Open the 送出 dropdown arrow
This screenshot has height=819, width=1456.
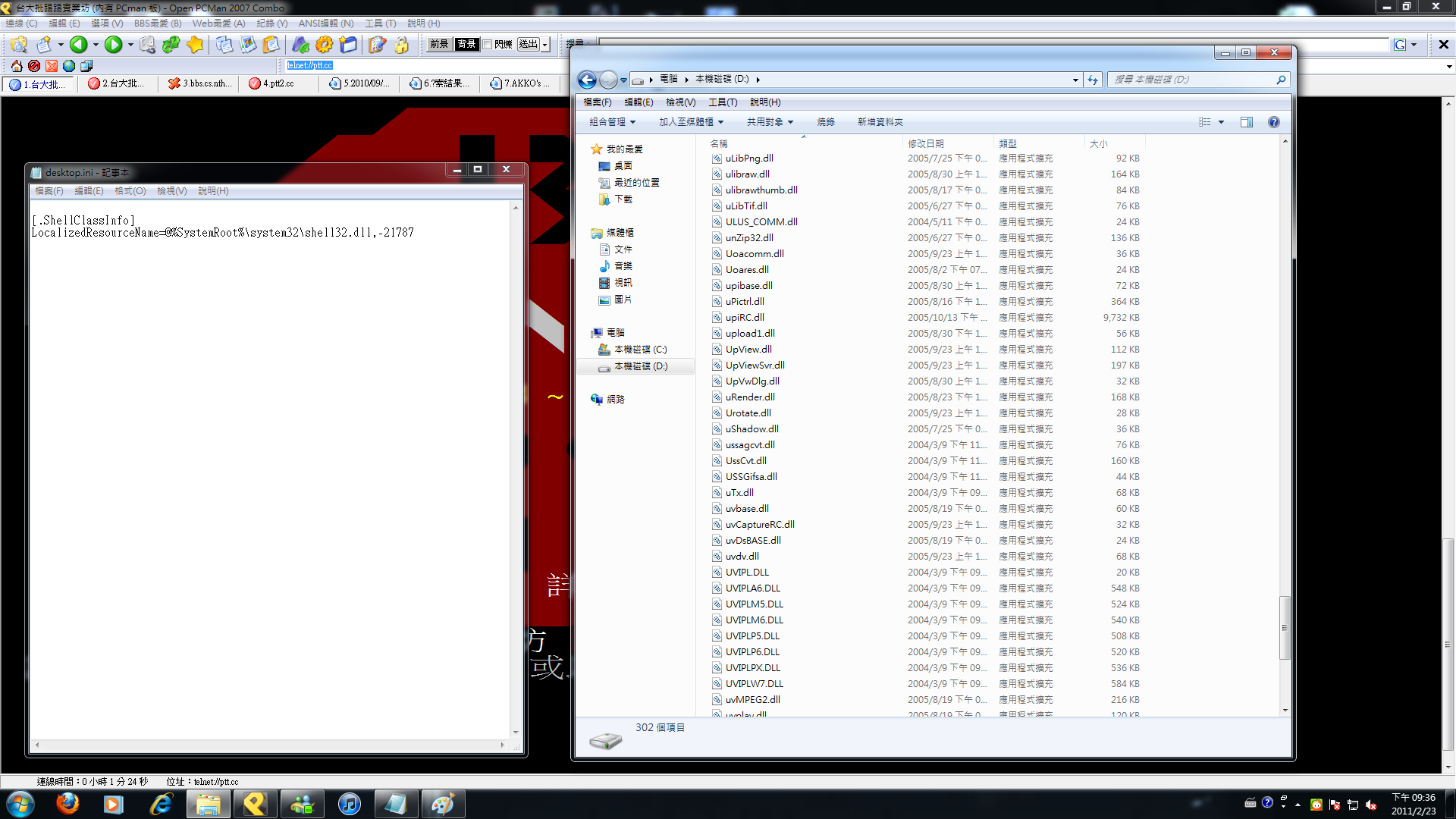(x=544, y=45)
